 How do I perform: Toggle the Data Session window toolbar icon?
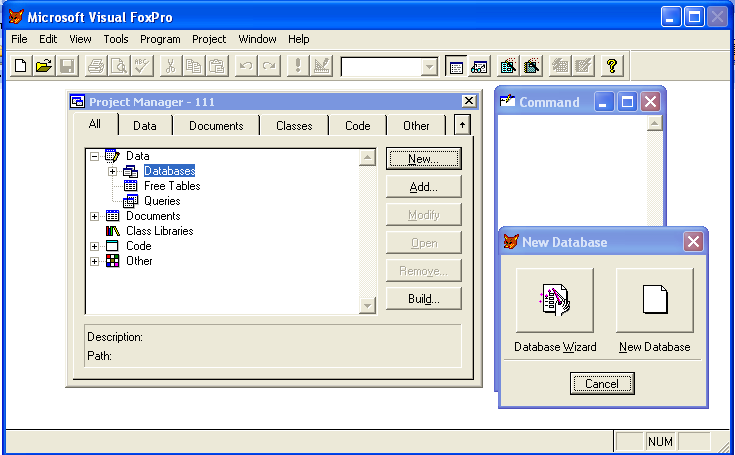pyautogui.click(x=479, y=66)
